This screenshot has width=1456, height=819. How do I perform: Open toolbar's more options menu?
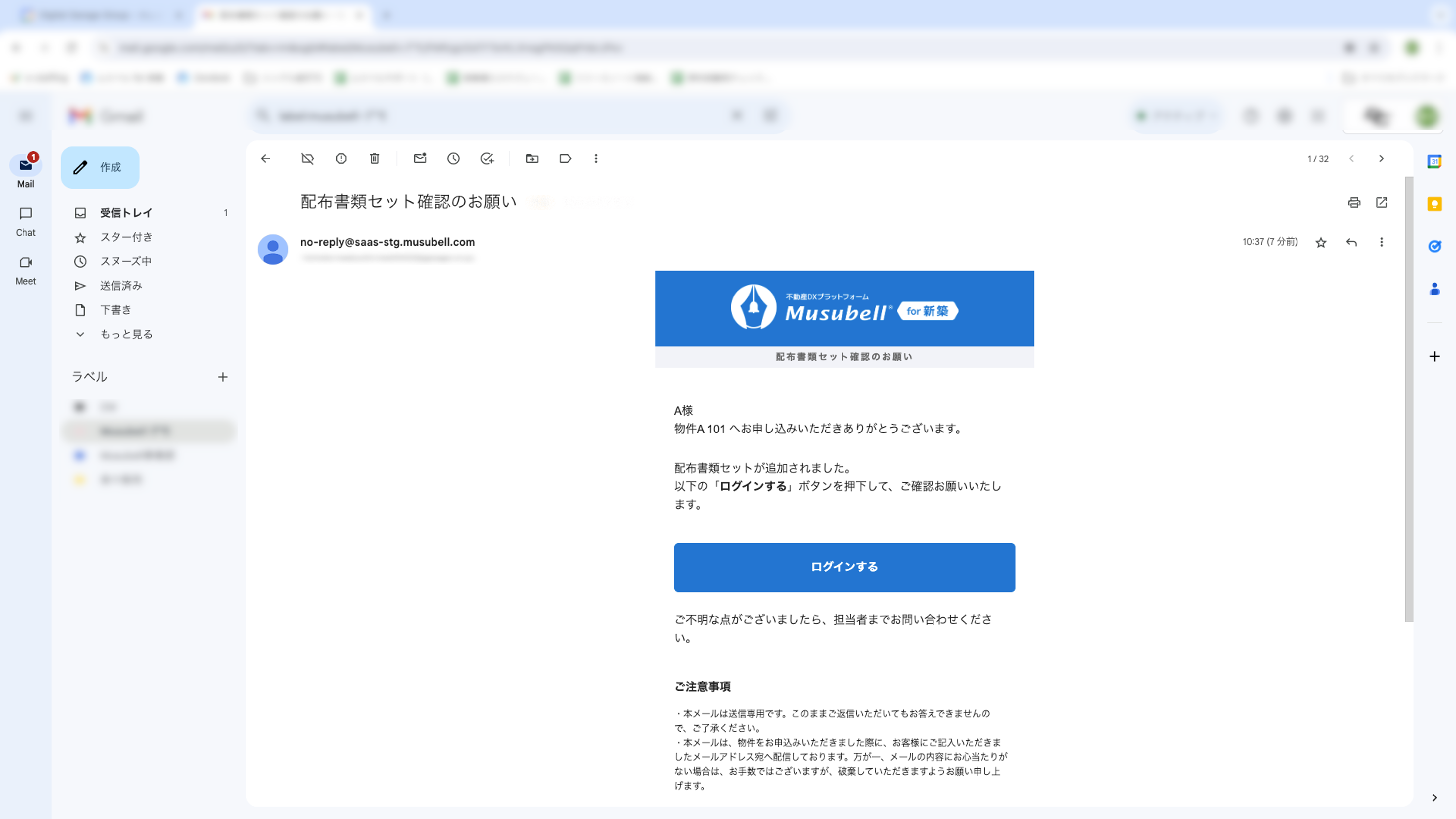tap(596, 159)
